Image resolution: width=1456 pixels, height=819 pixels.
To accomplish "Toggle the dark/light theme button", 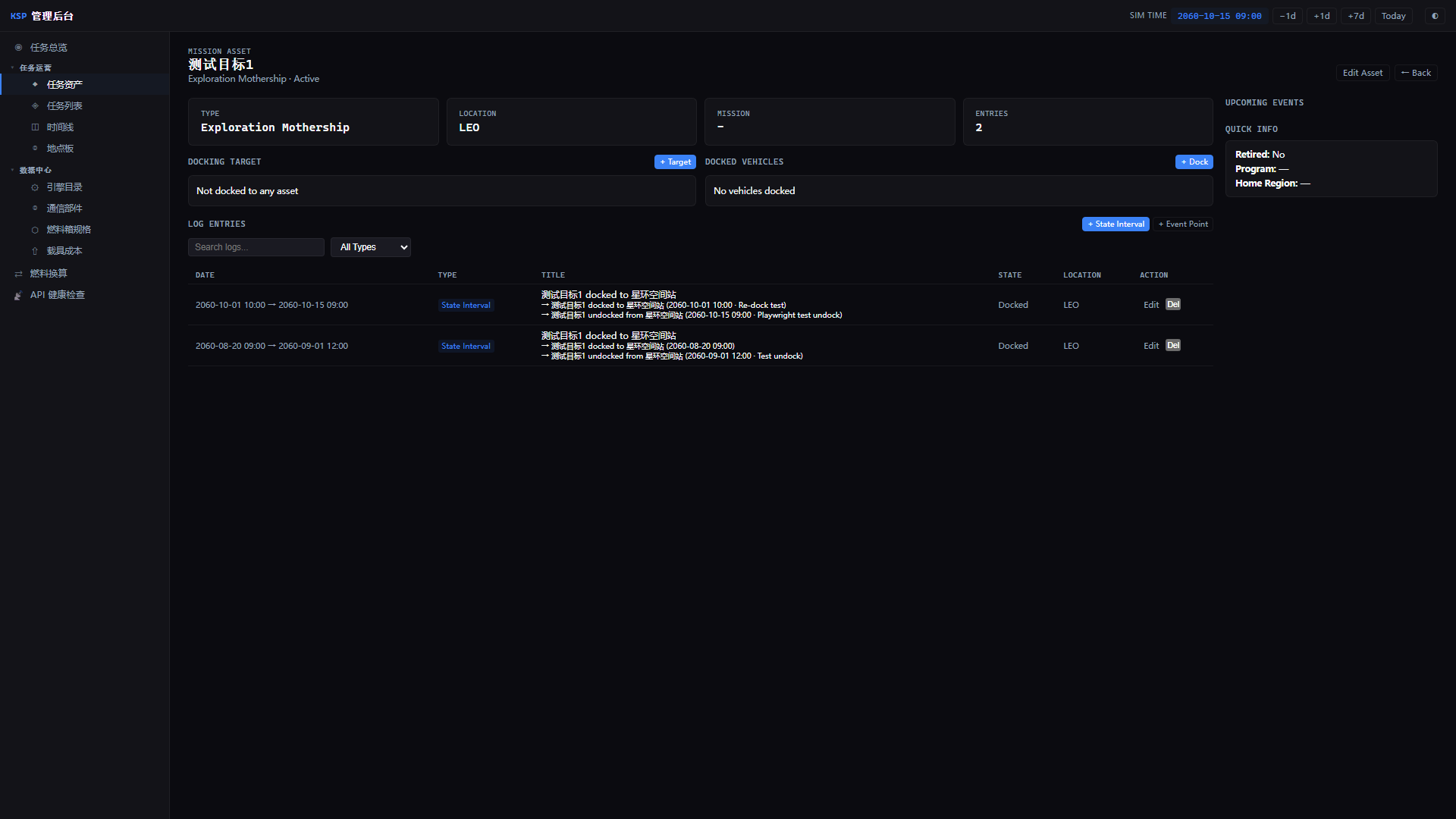I will coord(1435,16).
